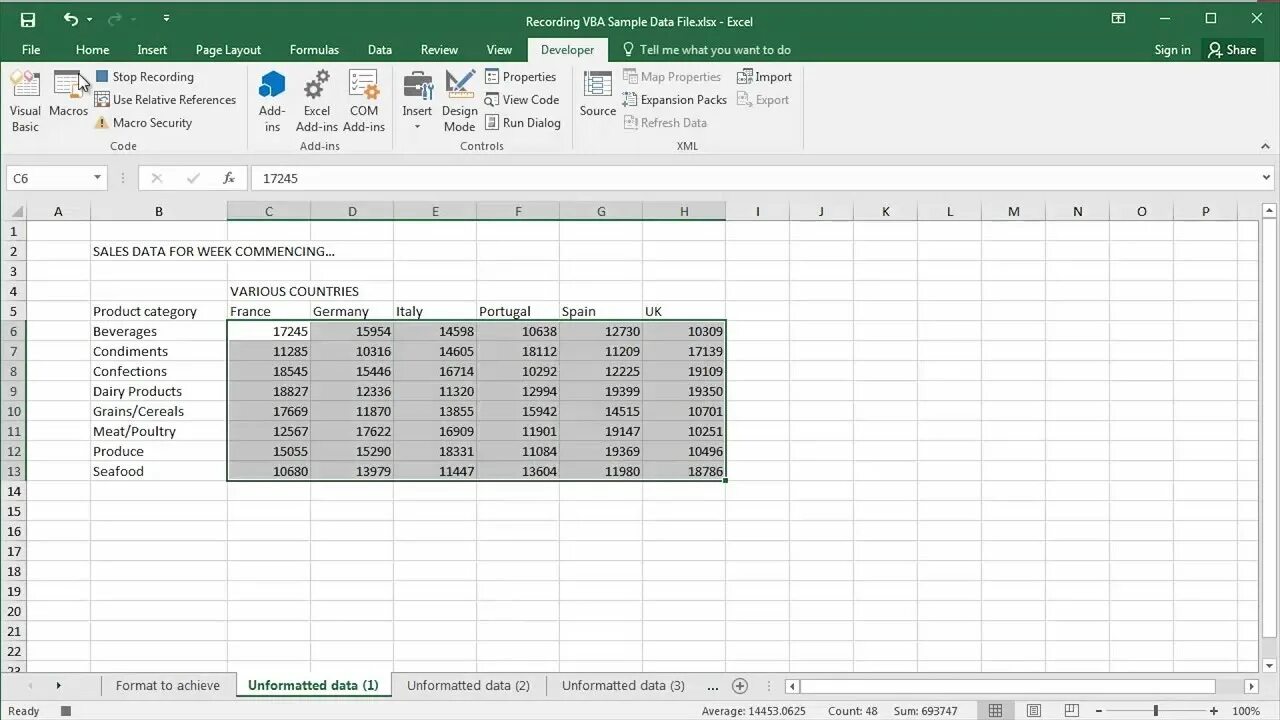
Task: Open the Formulas ribbon tab
Action: click(x=314, y=50)
